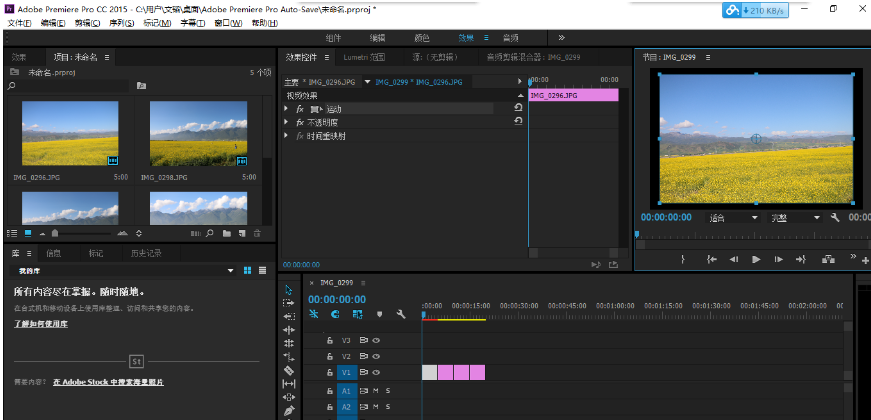Image resolution: width=871 pixels, height=420 pixels.
Task: Open master clip dropdown arrow in Effect Controls
Action: pyautogui.click(x=367, y=82)
